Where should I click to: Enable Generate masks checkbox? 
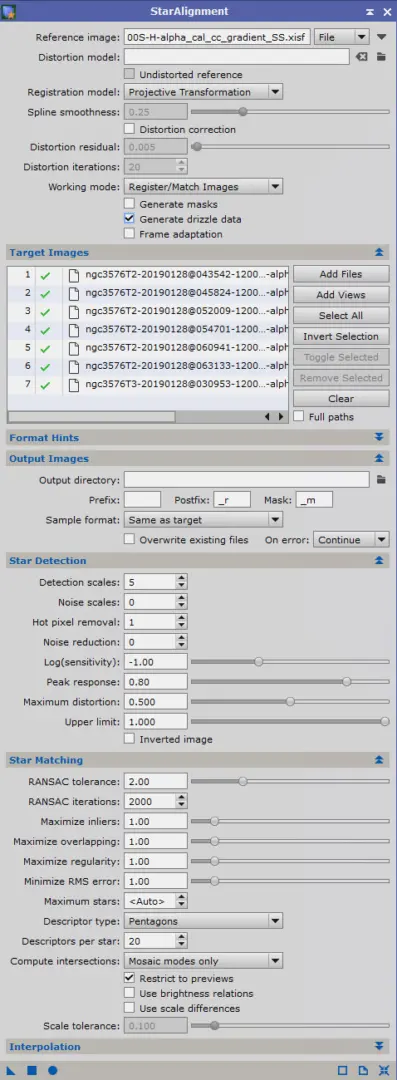129,204
